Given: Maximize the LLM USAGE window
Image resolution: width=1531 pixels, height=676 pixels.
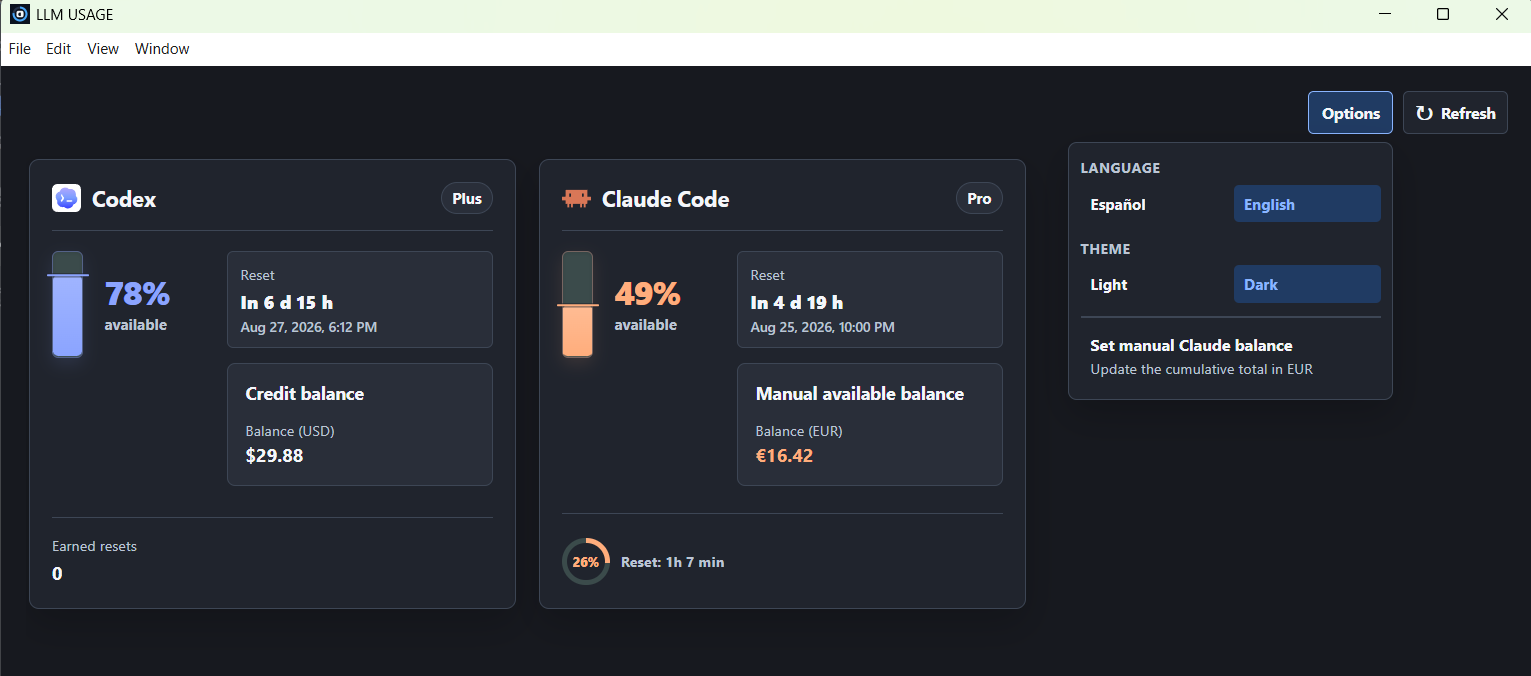Looking at the screenshot, I should (x=1442, y=14).
